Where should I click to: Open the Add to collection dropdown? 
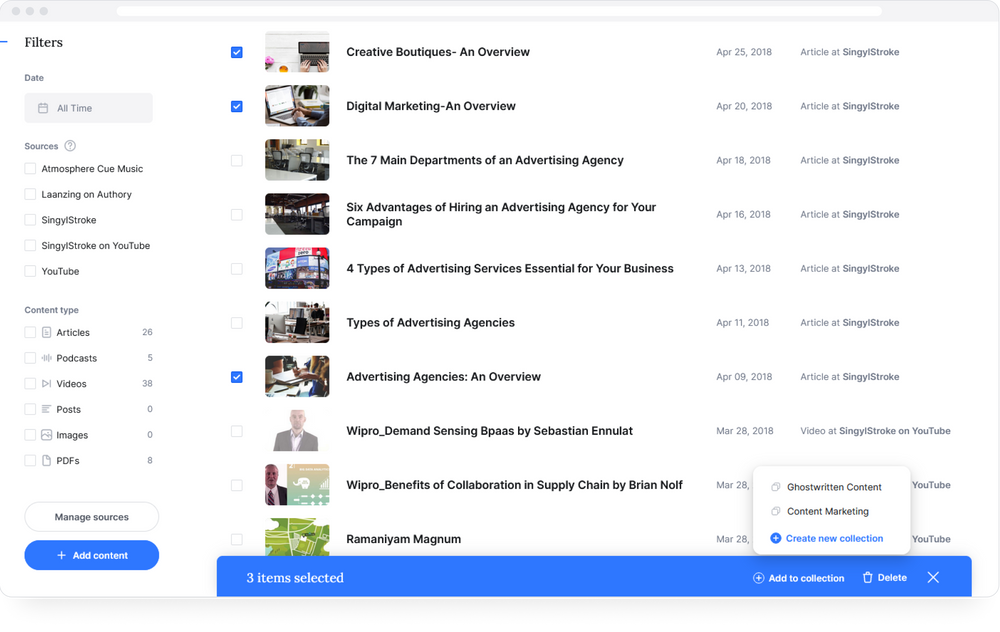[799, 577]
